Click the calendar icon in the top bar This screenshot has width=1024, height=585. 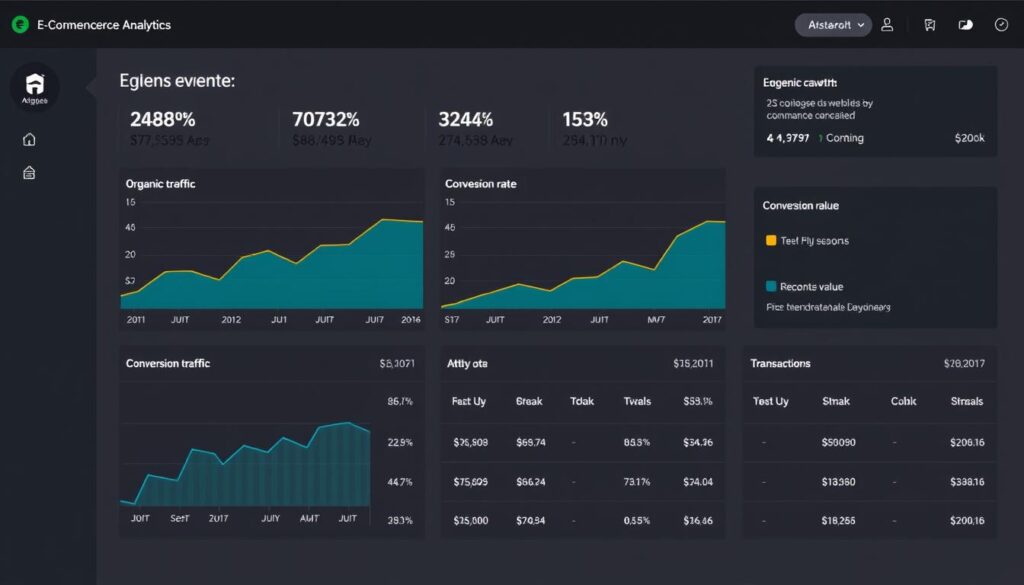coord(929,24)
